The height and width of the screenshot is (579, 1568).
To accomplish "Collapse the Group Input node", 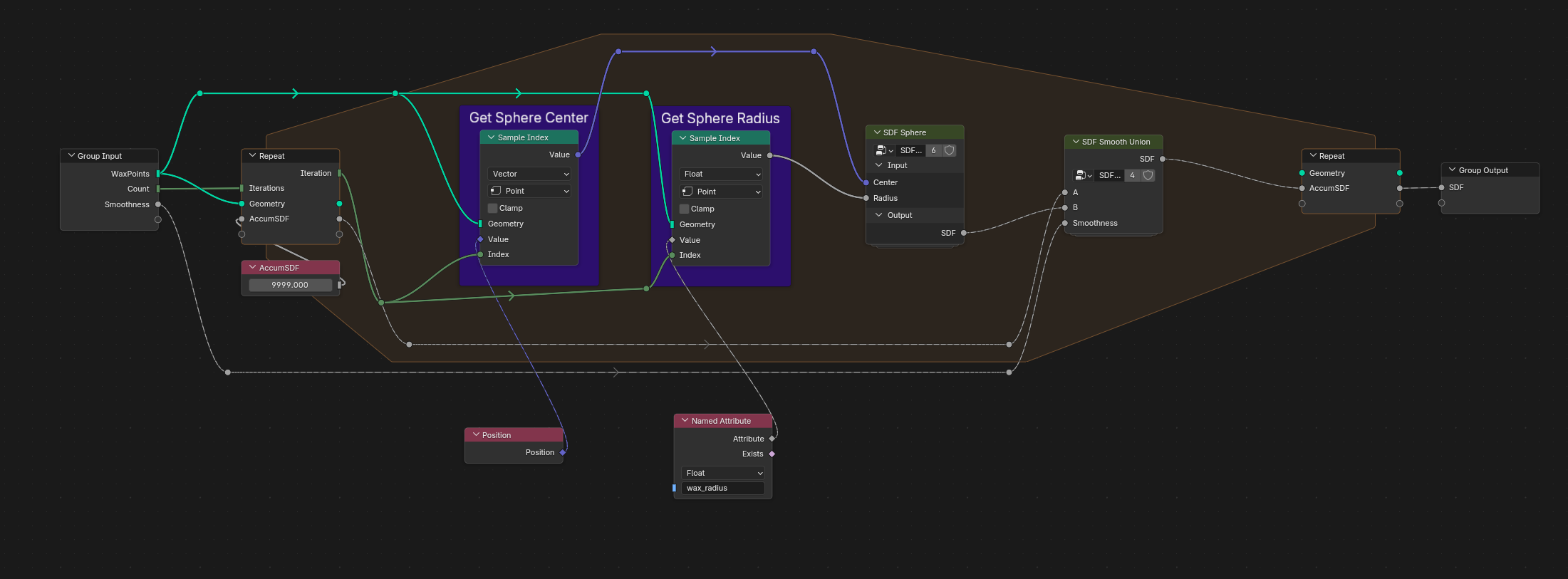I will [x=71, y=155].
